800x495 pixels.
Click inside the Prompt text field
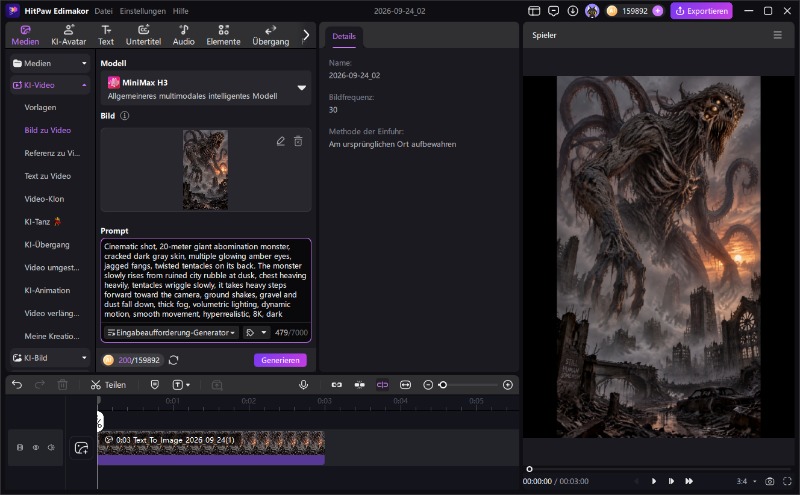206,280
